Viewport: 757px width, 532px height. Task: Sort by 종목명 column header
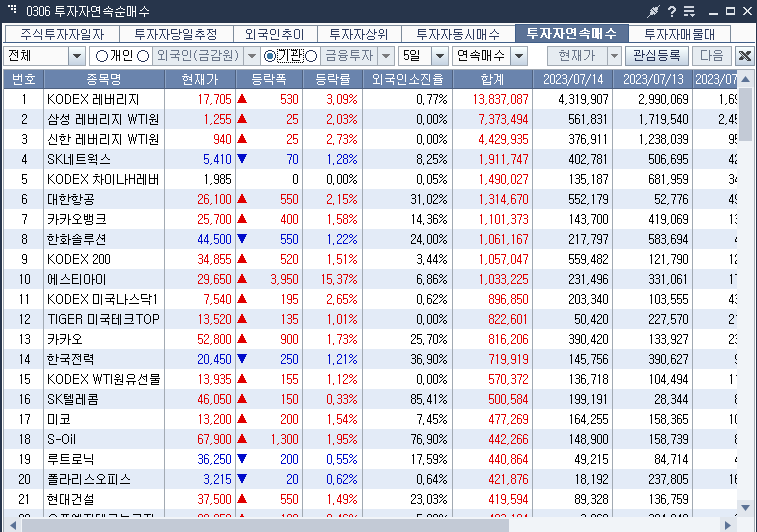tap(104, 79)
